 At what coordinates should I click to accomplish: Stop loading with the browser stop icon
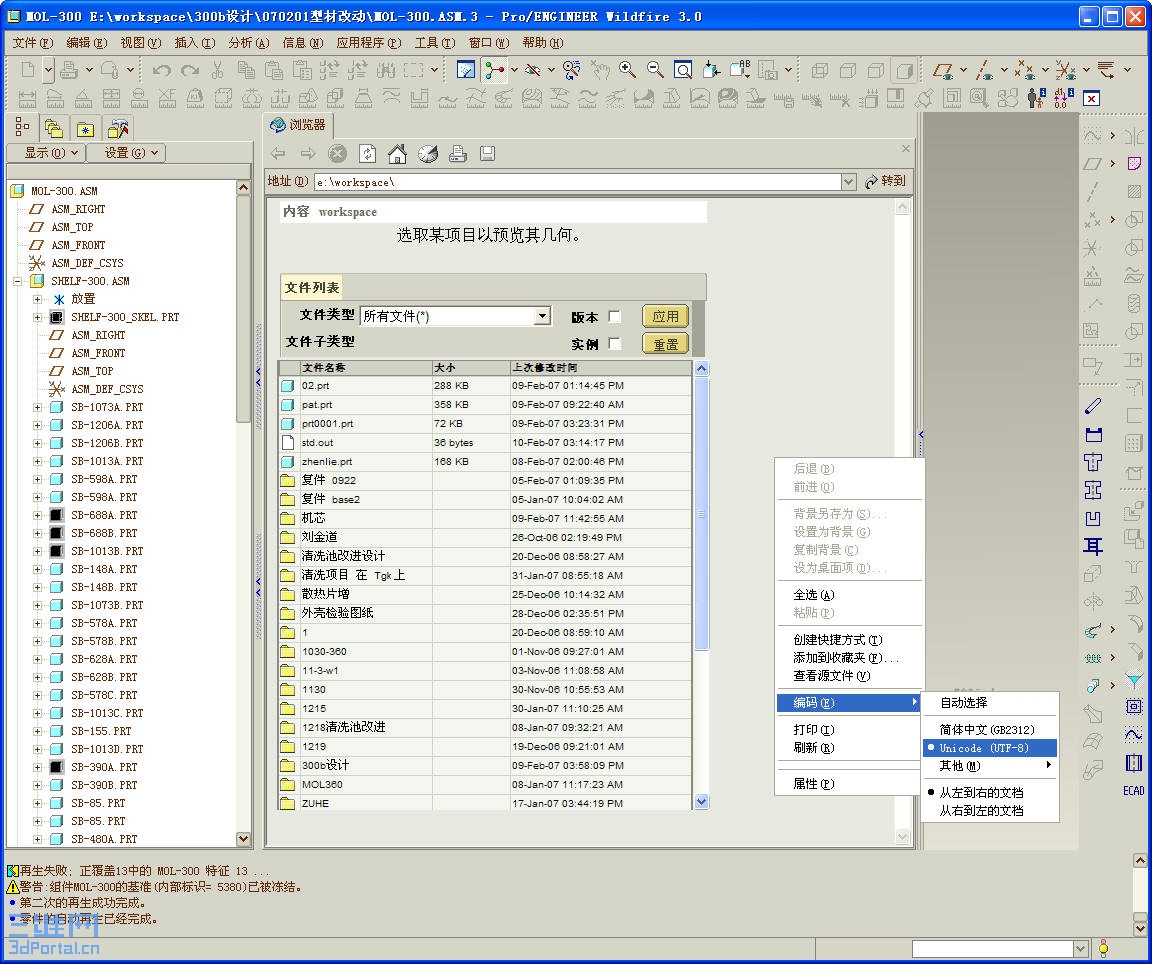[x=337, y=154]
